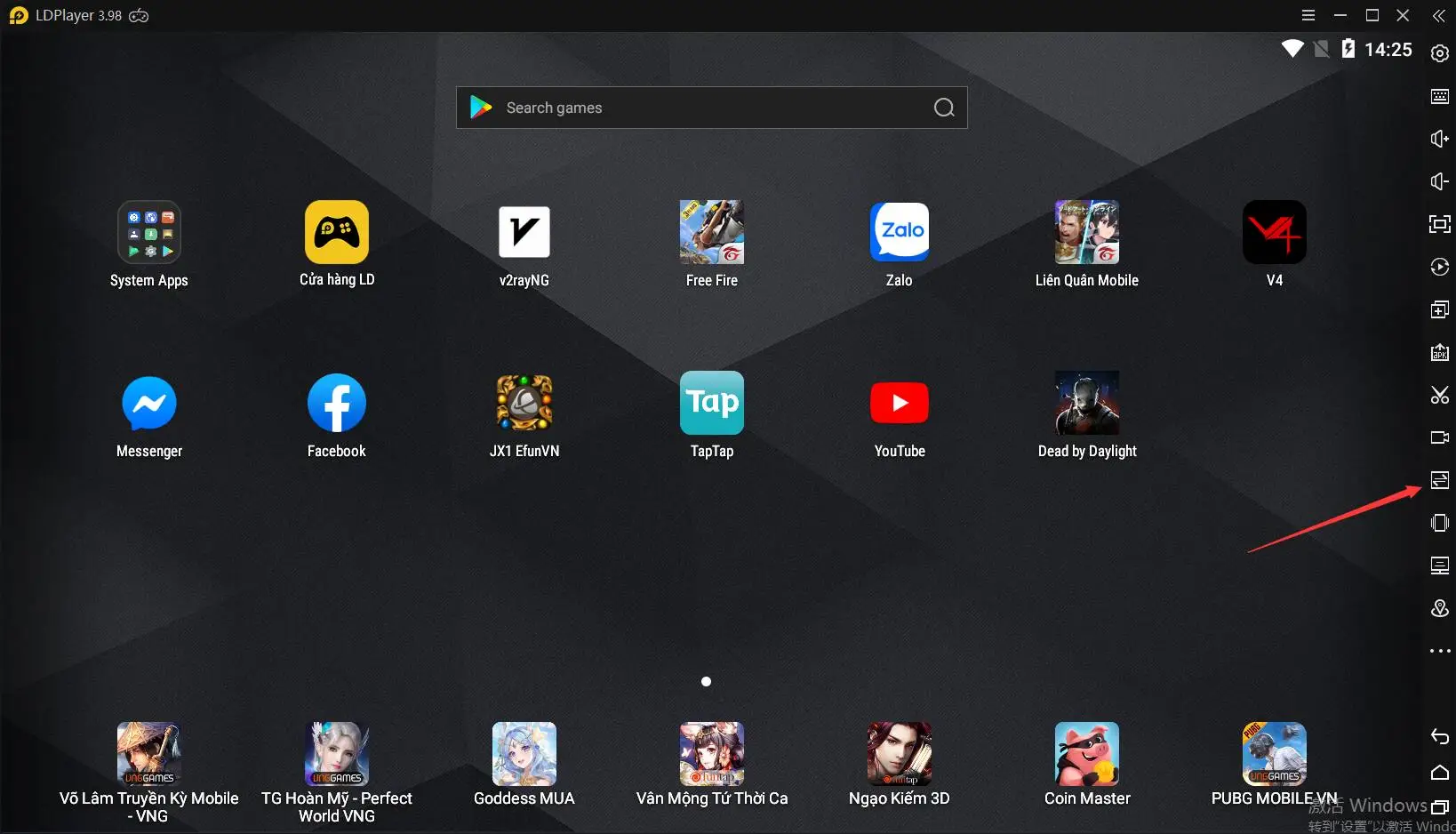1456x834 pixels.
Task: Install APK via sidebar icon
Action: [x=1440, y=352]
